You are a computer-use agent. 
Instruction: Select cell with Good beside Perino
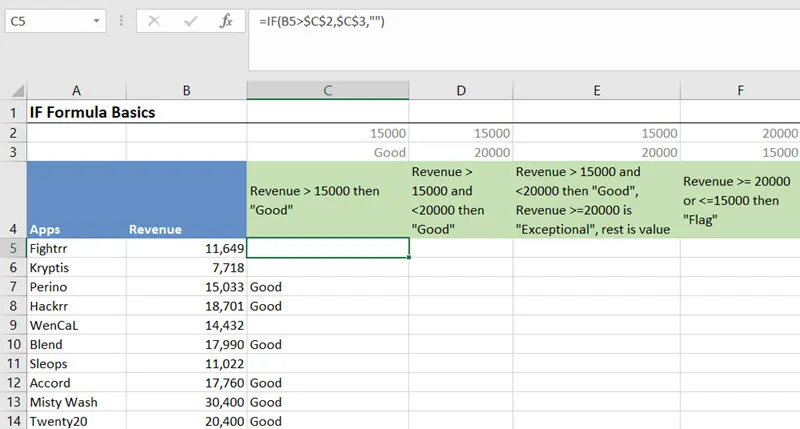click(x=327, y=287)
